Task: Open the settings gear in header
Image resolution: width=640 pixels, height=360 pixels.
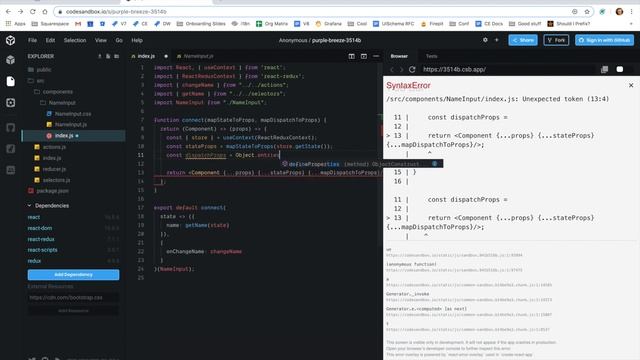Action: tap(485, 40)
